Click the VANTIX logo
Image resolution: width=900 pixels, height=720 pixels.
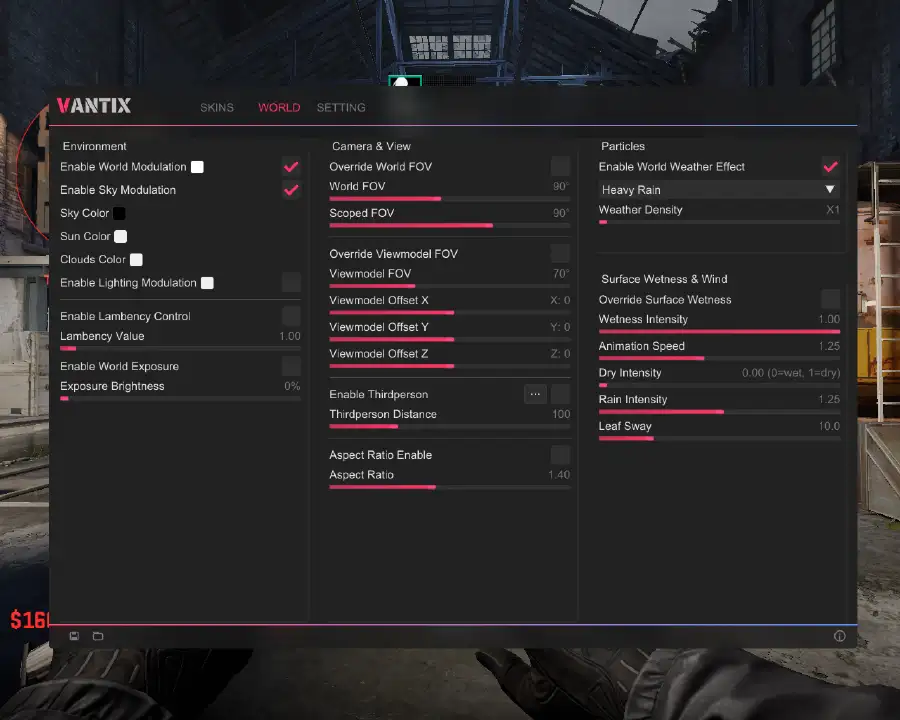(94, 106)
